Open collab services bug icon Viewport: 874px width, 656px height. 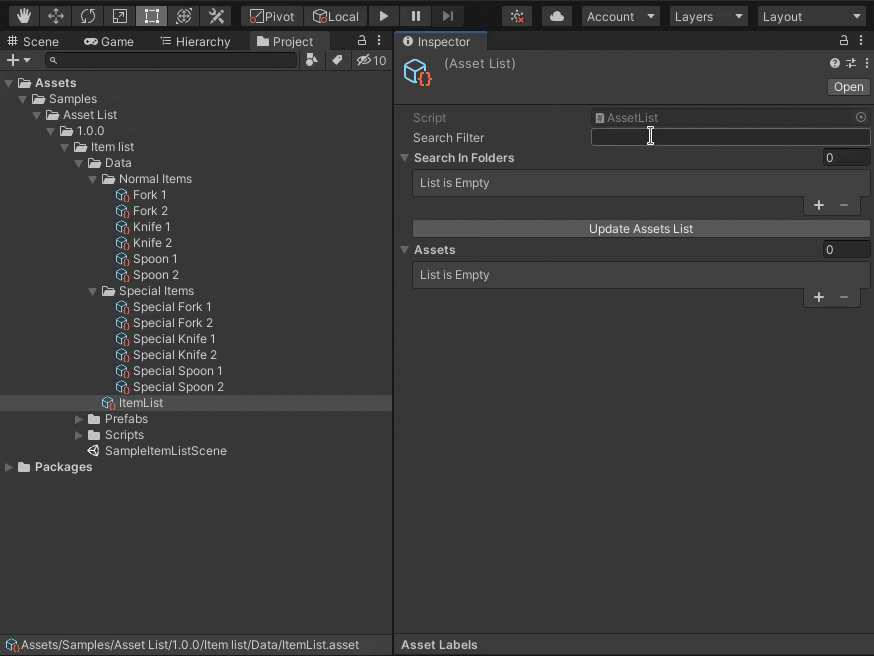pos(517,16)
